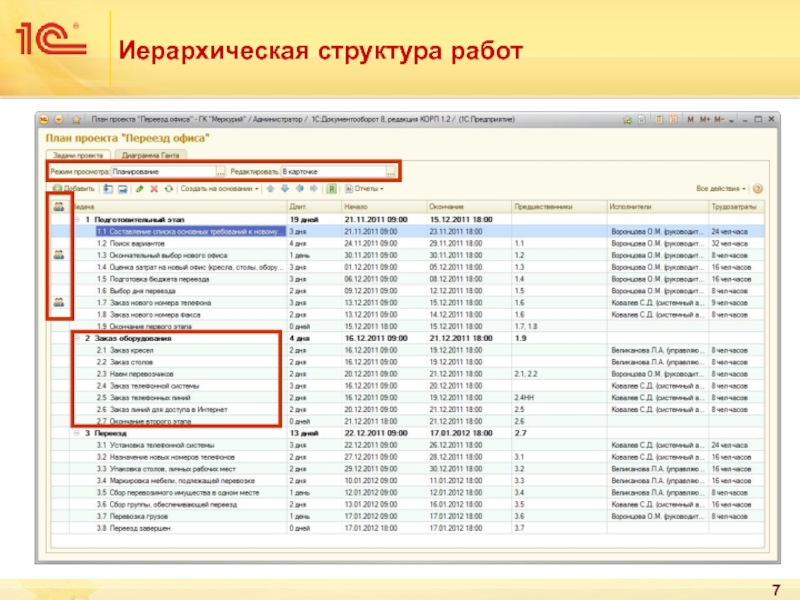The height and width of the screenshot is (600, 800).
Task: Click the green Добавить (Add) button
Action: tap(72, 188)
